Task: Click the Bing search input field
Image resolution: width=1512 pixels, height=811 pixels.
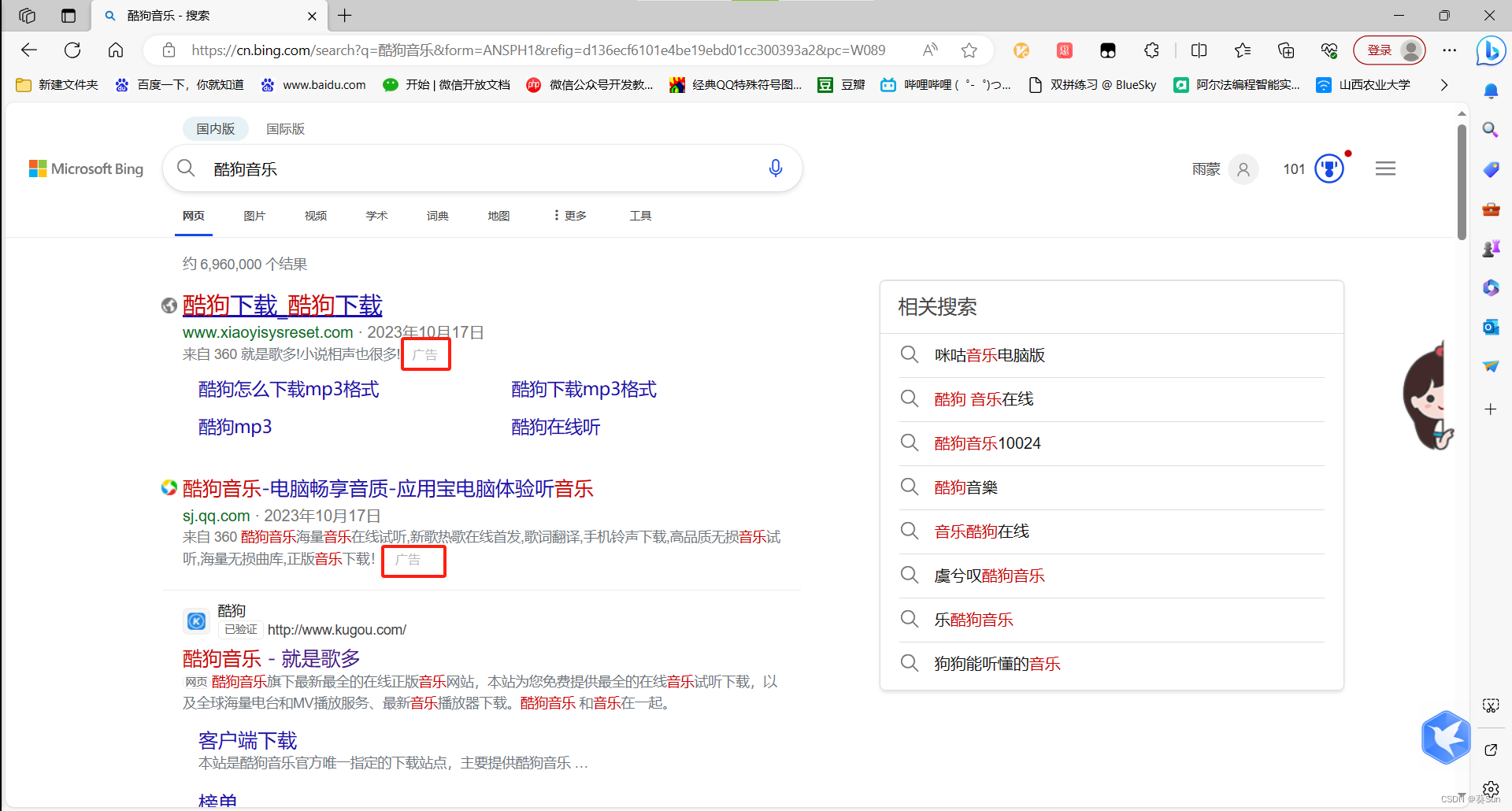Action: pos(481,168)
